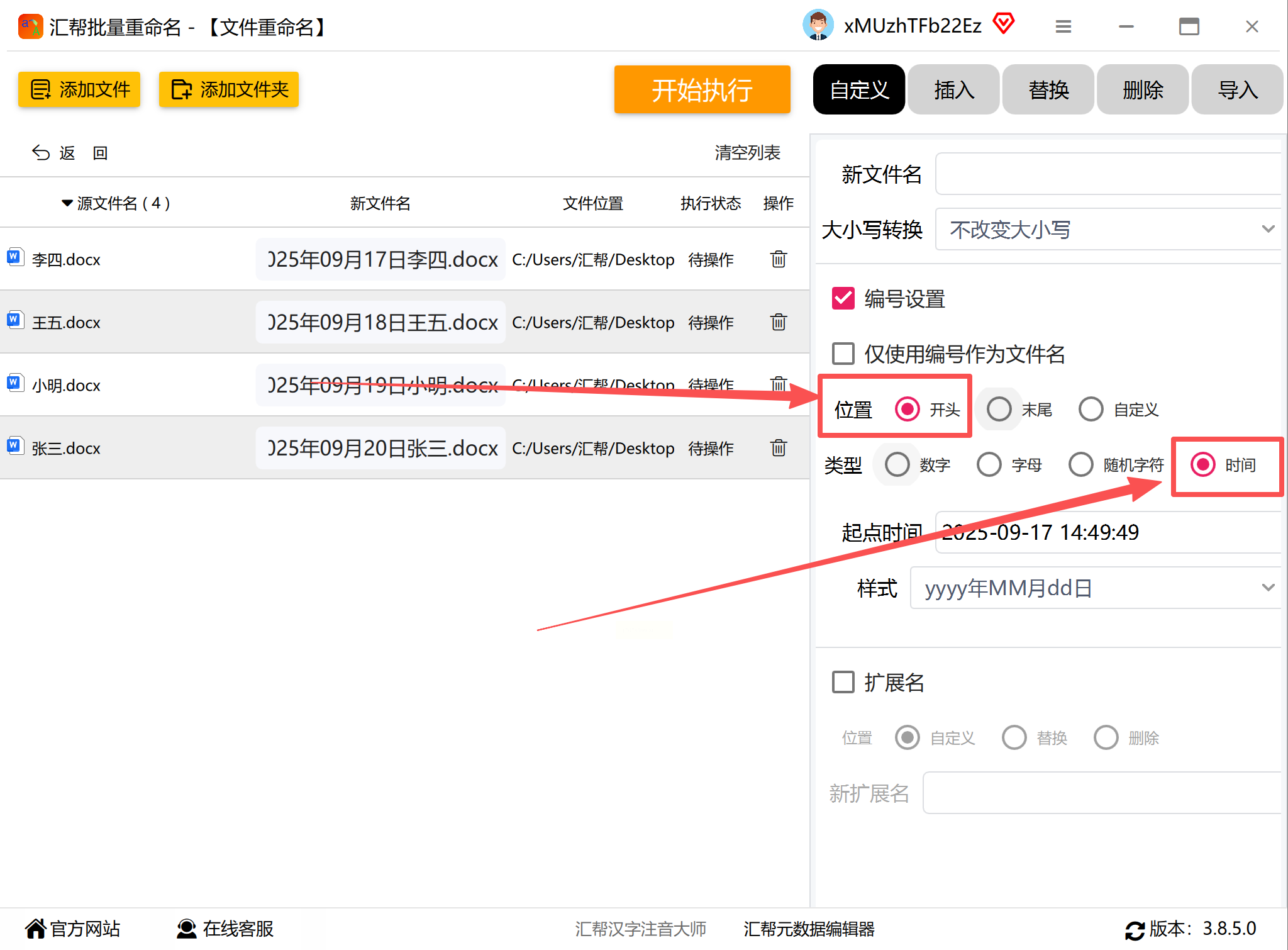
Task: Uncheck the 编号设置 checkbox
Action: 843,298
